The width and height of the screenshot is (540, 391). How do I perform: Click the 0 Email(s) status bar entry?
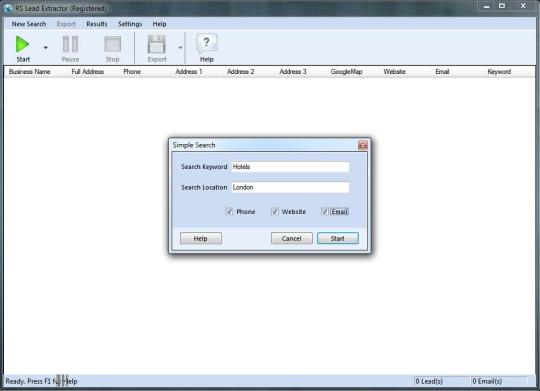point(487,381)
